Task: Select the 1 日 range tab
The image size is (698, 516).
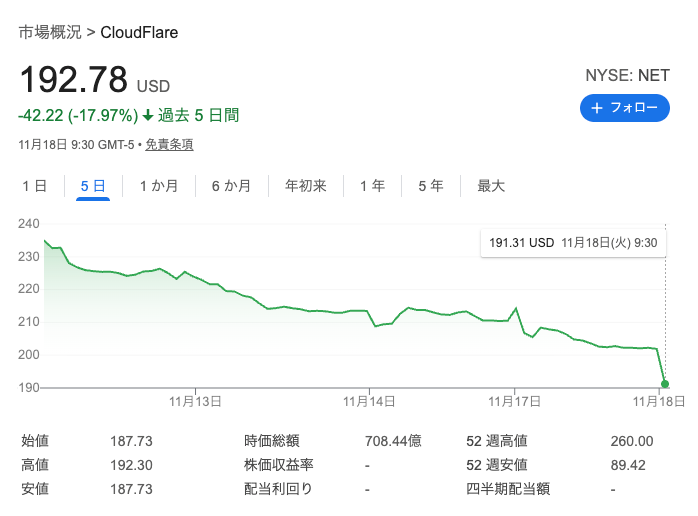Action: pos(35,186)
